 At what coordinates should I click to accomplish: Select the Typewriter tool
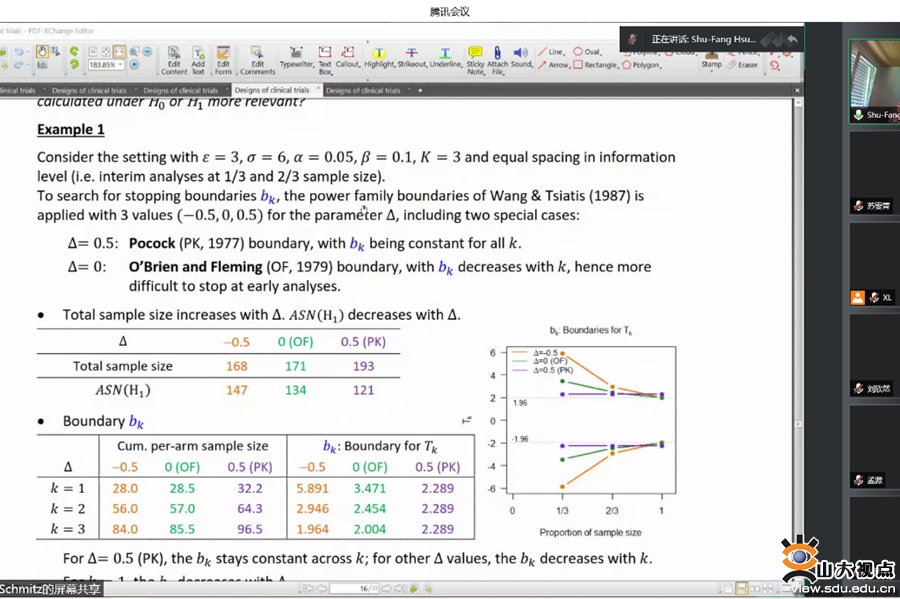pyautogui.click(x=296, y=57)
